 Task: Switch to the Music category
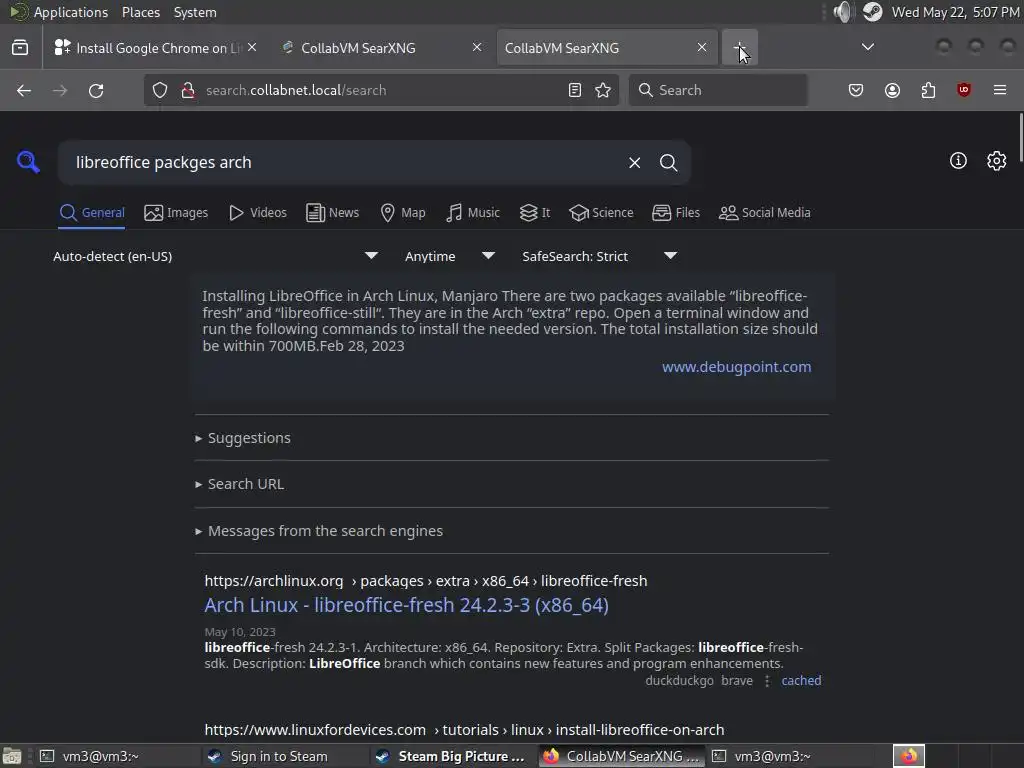click(x=473, y=213)
